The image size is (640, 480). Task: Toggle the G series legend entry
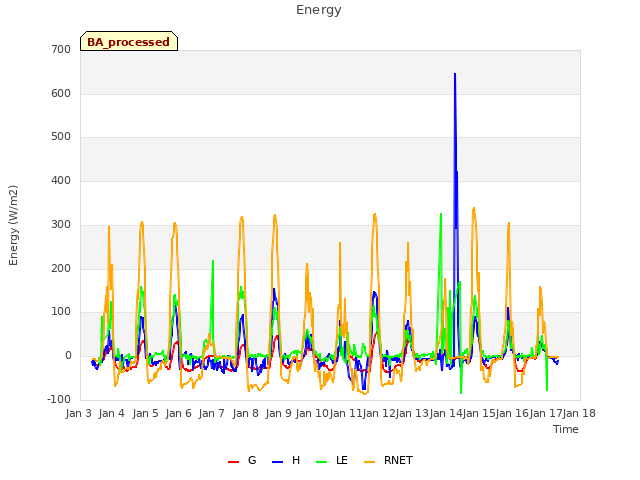pyautogui.click(x=242, y=461)
